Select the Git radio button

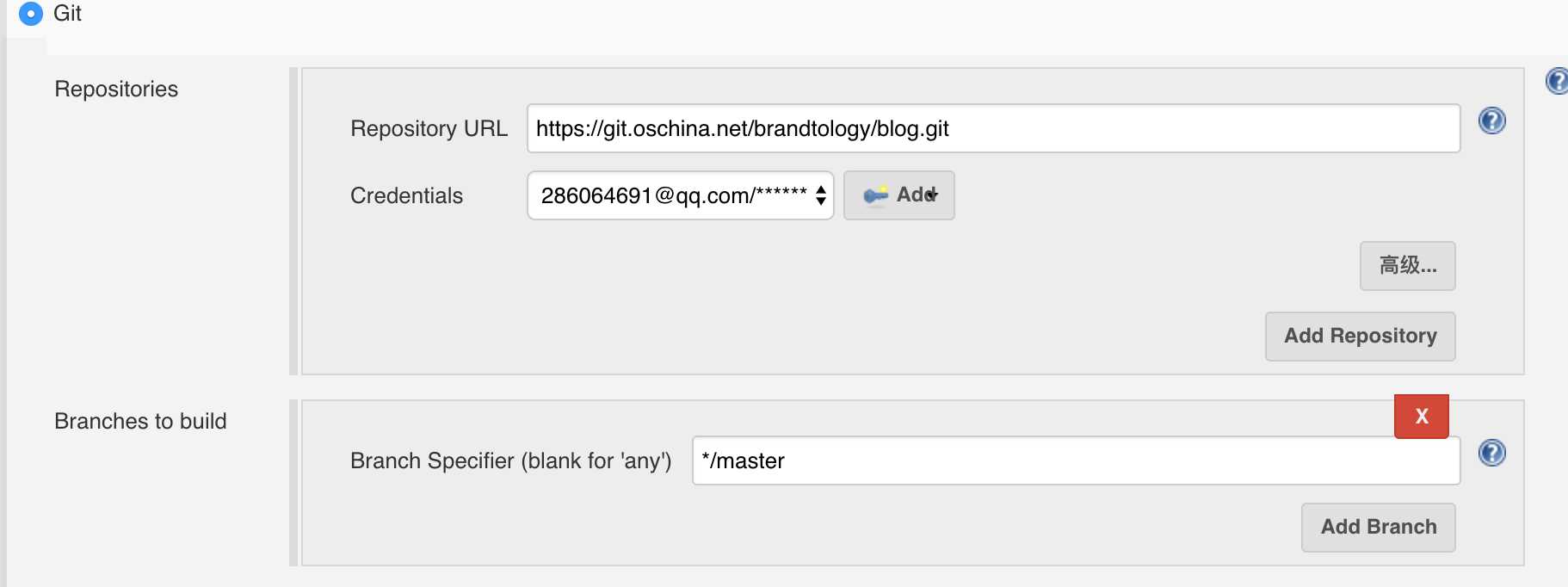pos(30,14)
